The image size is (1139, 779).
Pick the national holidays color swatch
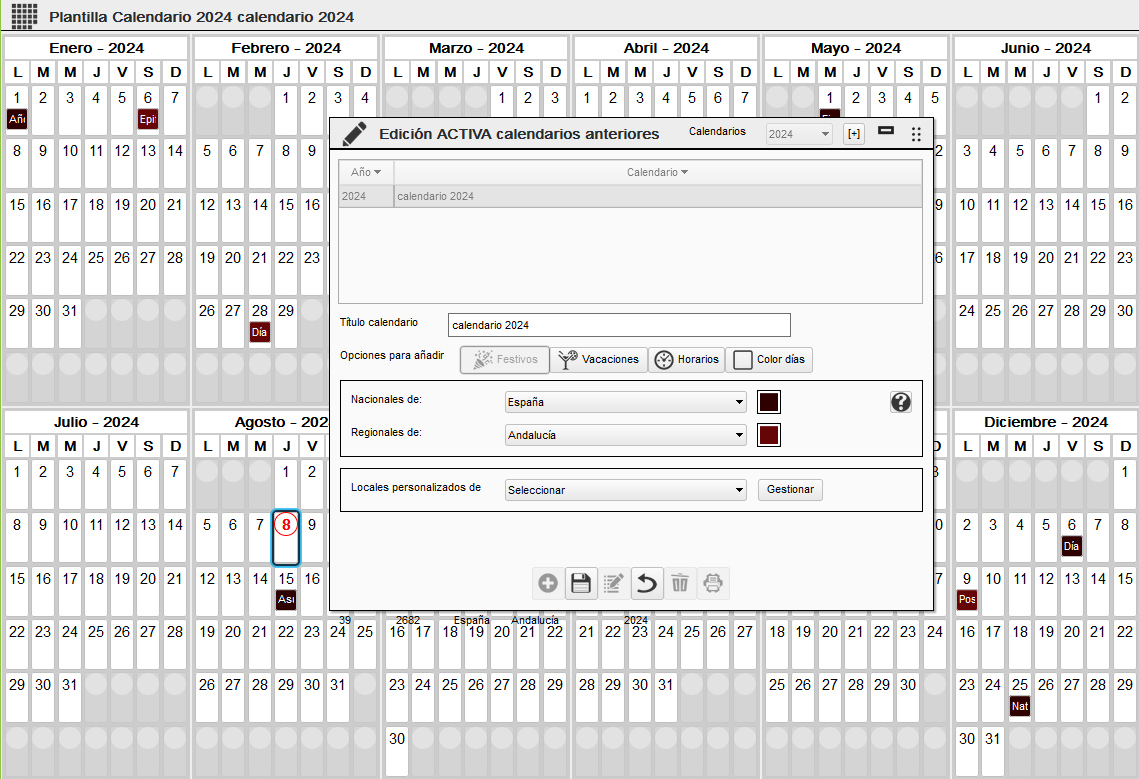coord(769,402)
